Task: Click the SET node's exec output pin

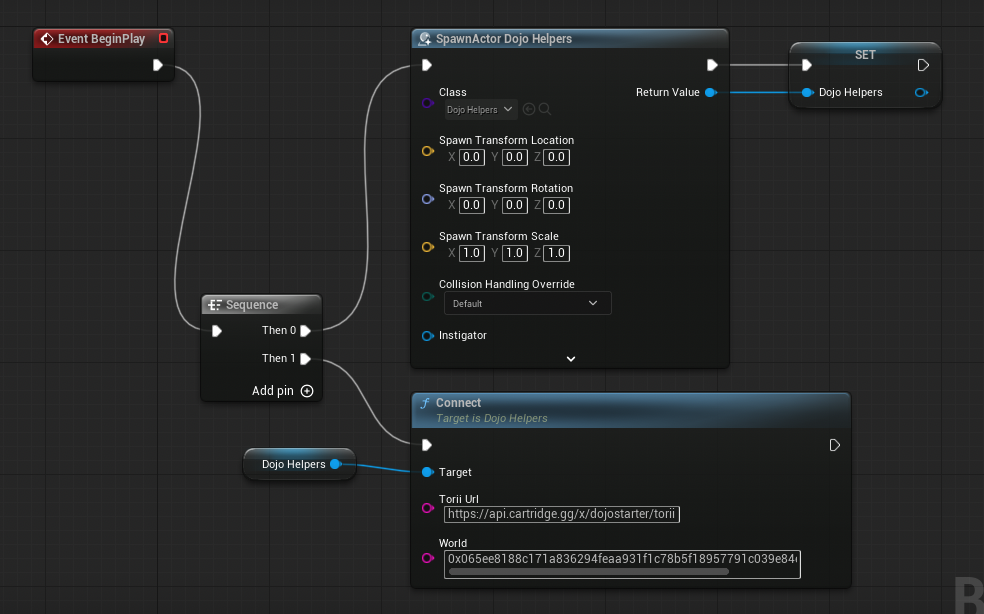Action: [x=923, y=65]
